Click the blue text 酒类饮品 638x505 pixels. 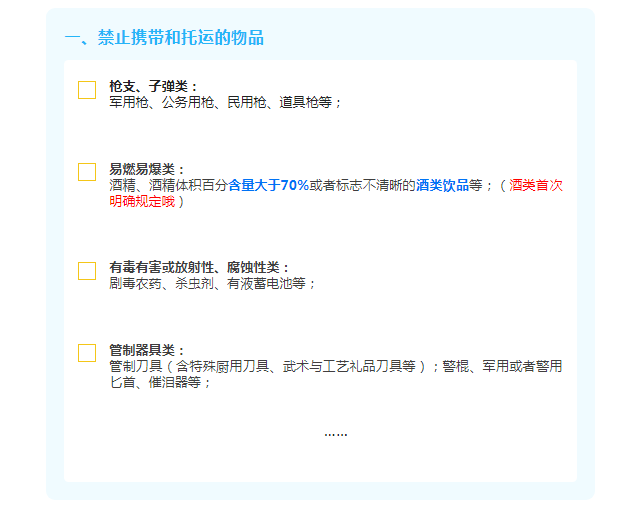point(442,186)
